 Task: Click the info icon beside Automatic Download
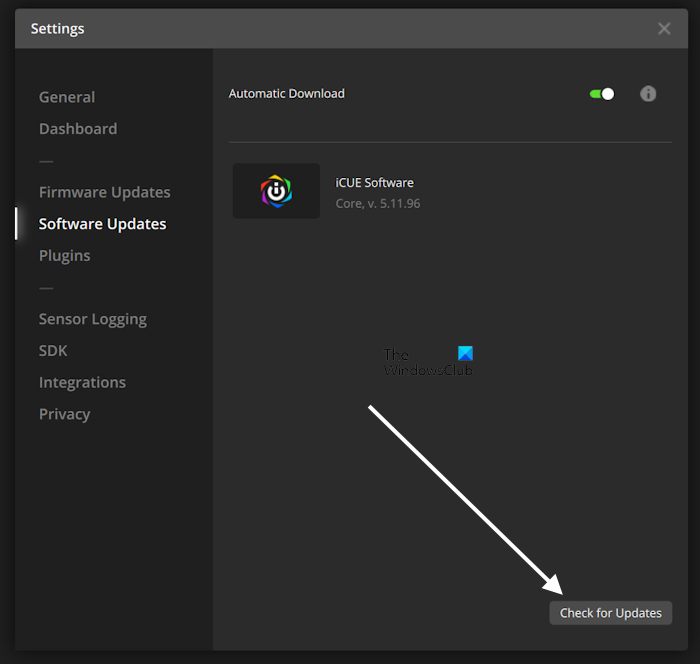click(x=648, y=94)
